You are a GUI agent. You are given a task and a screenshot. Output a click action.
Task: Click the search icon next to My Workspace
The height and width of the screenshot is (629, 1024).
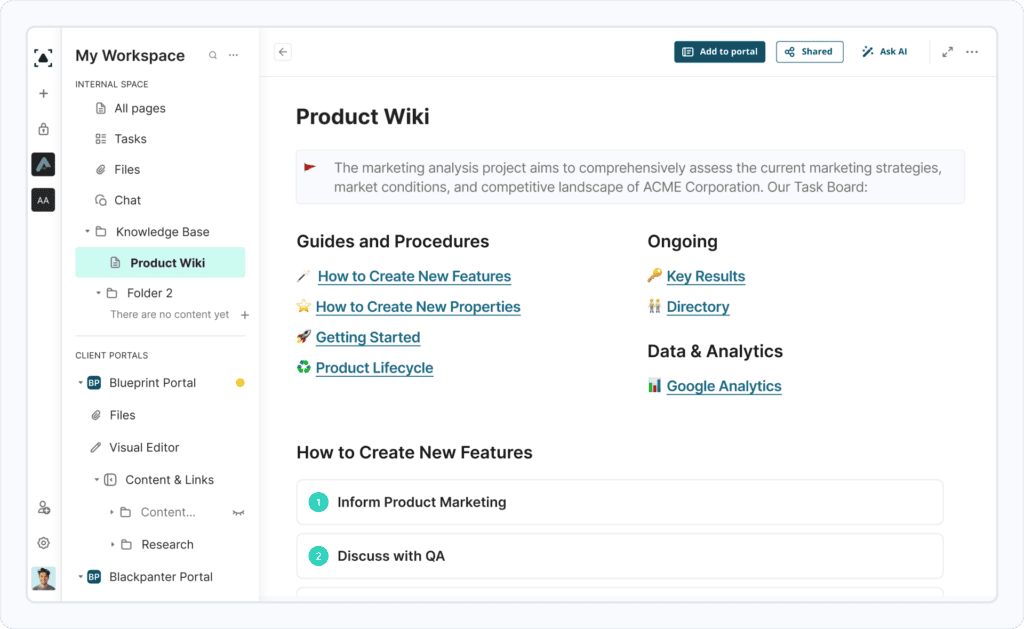click(213, 56)
